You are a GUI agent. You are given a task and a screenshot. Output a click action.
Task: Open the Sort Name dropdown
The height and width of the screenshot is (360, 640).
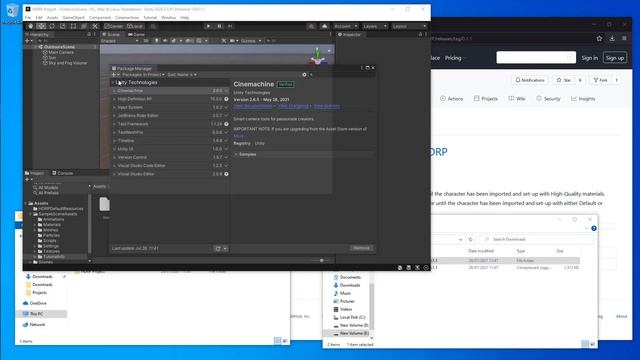point(182,75)
